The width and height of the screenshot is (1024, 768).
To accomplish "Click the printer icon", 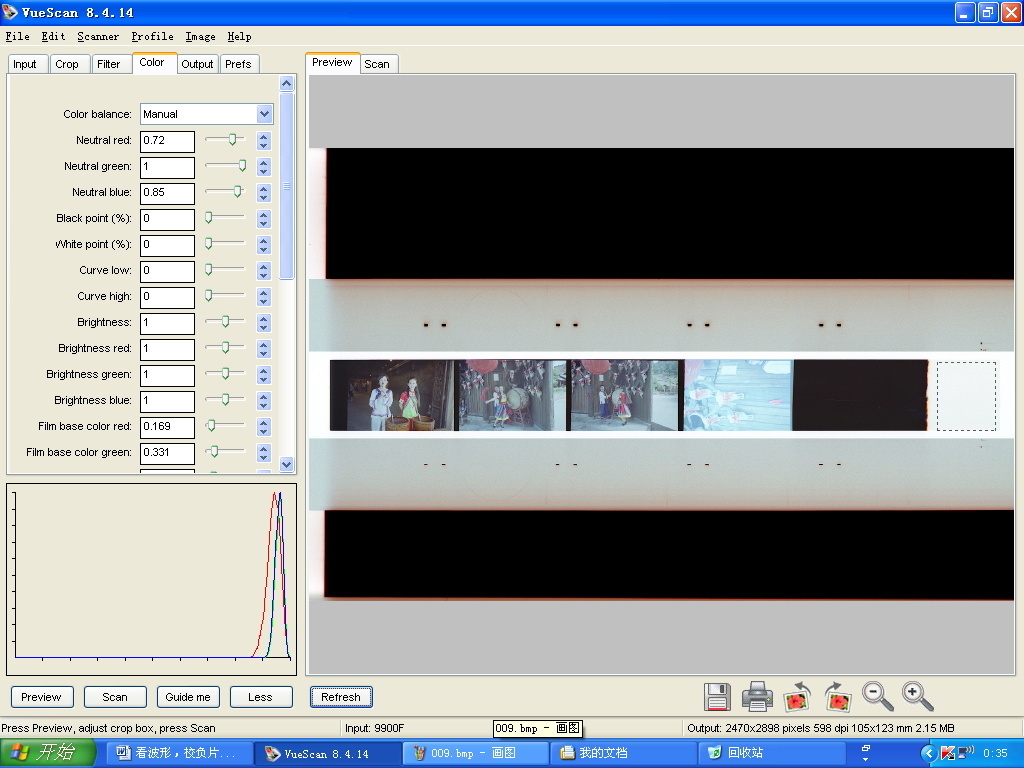I will [x=757, y=696].
